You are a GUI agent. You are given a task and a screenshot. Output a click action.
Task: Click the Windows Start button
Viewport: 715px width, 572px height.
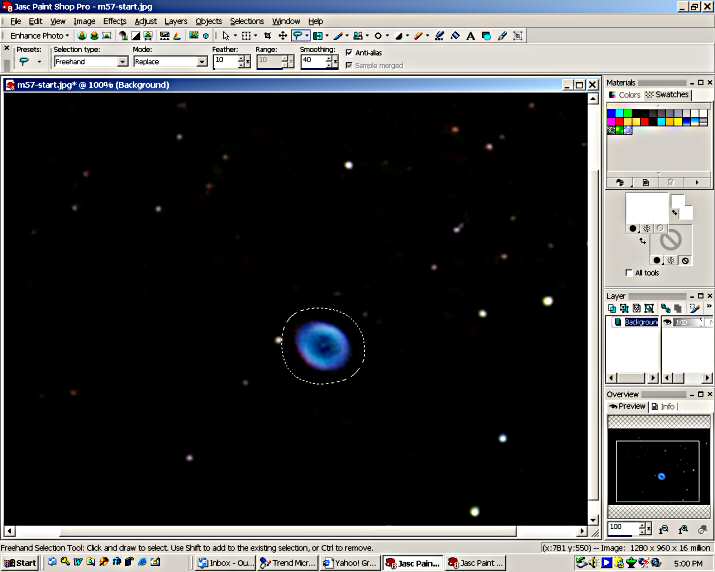(20, 563)
